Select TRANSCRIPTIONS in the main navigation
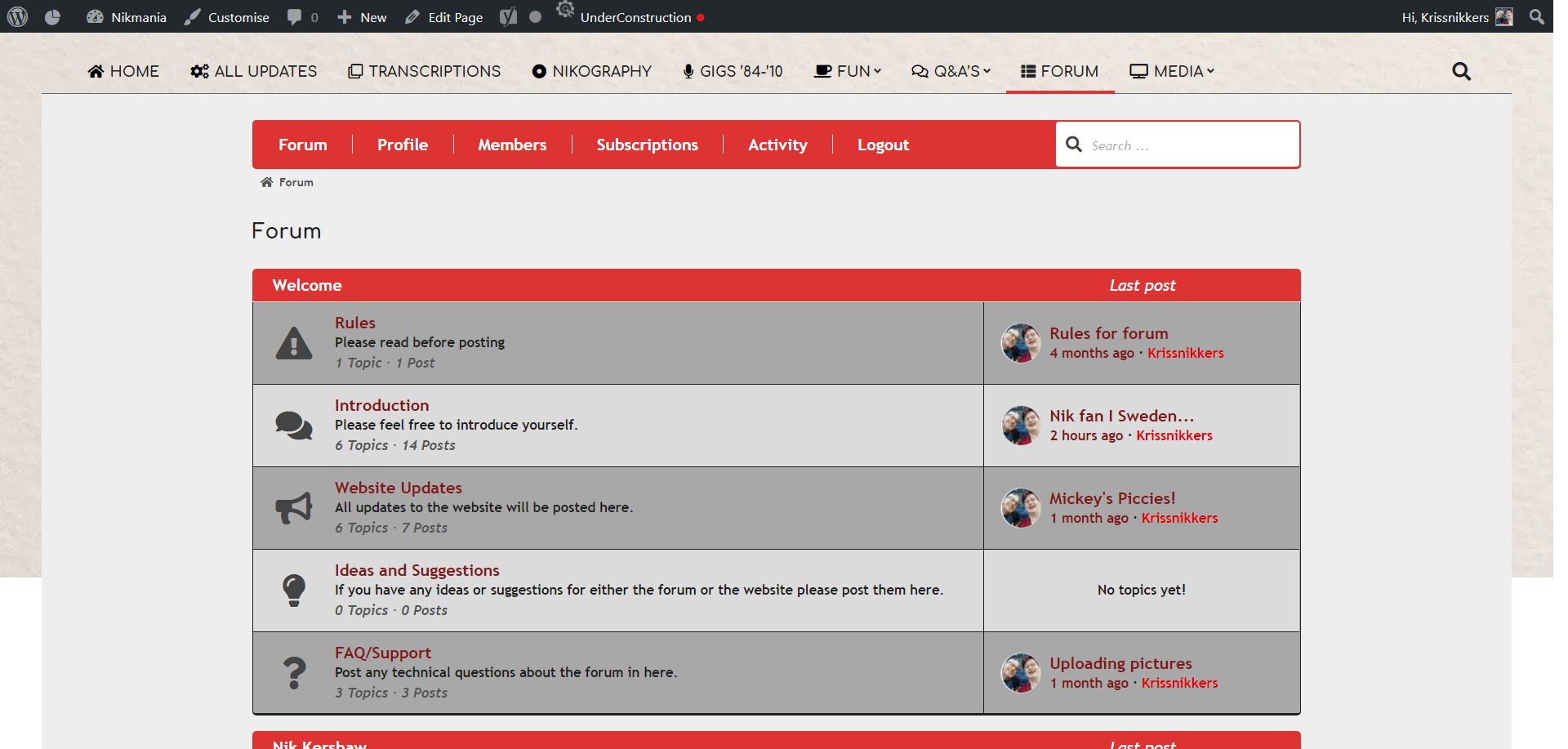Viewport: 1568px width, 749px height. (x=424, y=72)
